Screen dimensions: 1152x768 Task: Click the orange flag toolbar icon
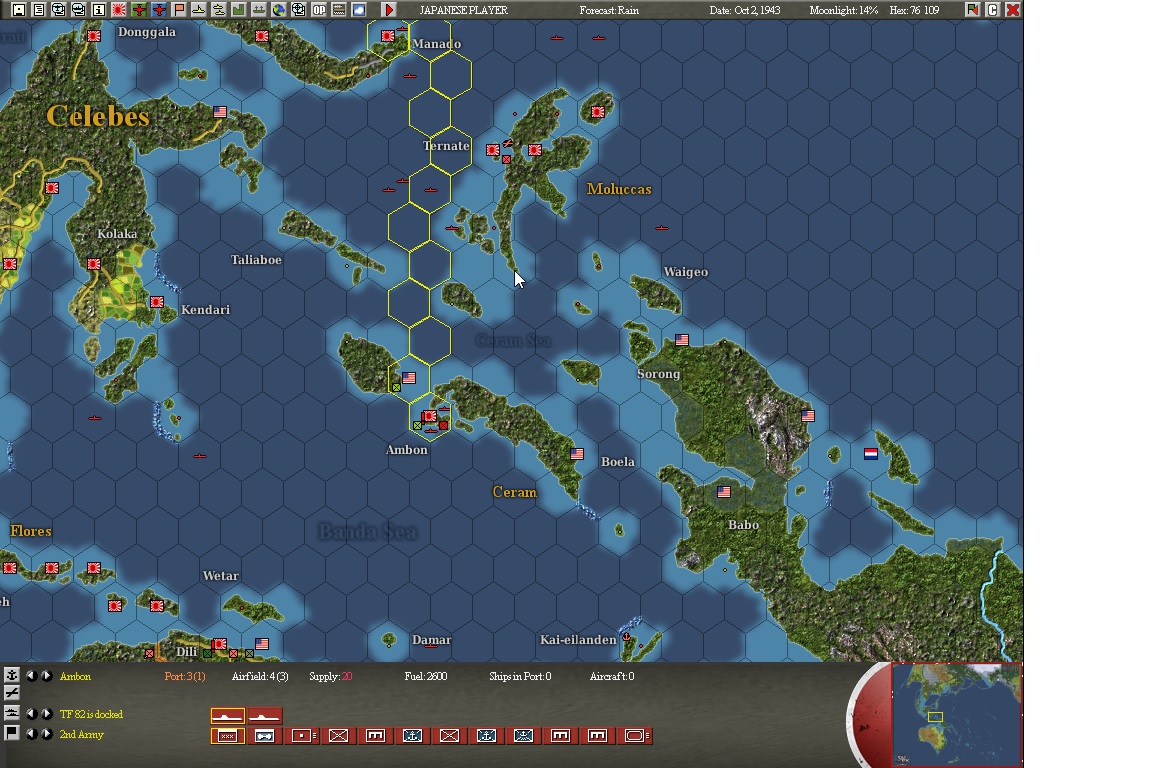[179, 10]
